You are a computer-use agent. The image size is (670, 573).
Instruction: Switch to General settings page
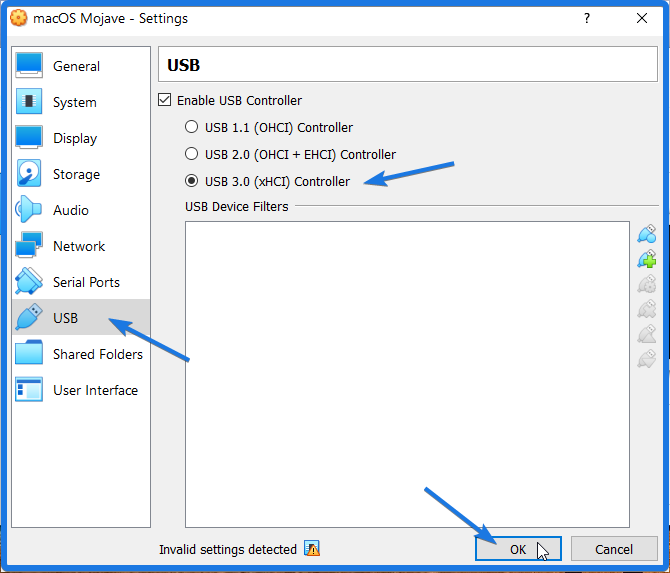pos(81,65)
